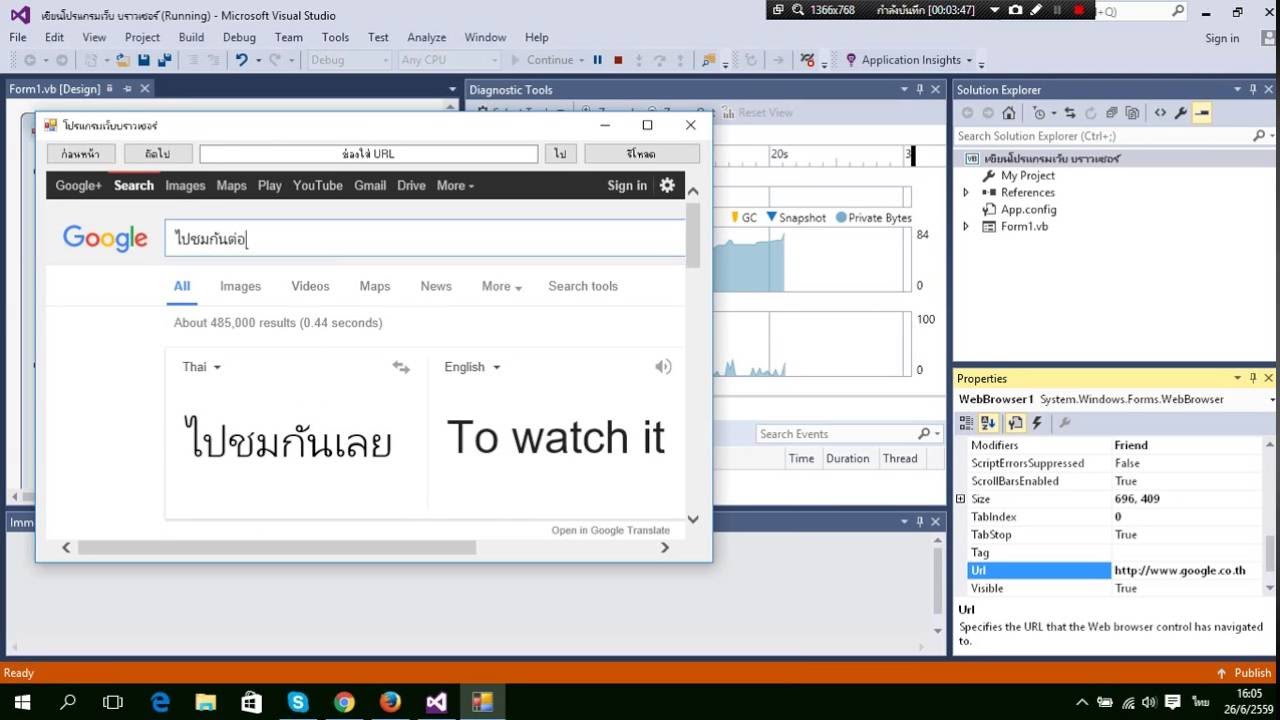Screen dimensions: 1280x720
Task: Open WebBrowser1 object selector dropdown in Properties
Action: pos(1272,399)
